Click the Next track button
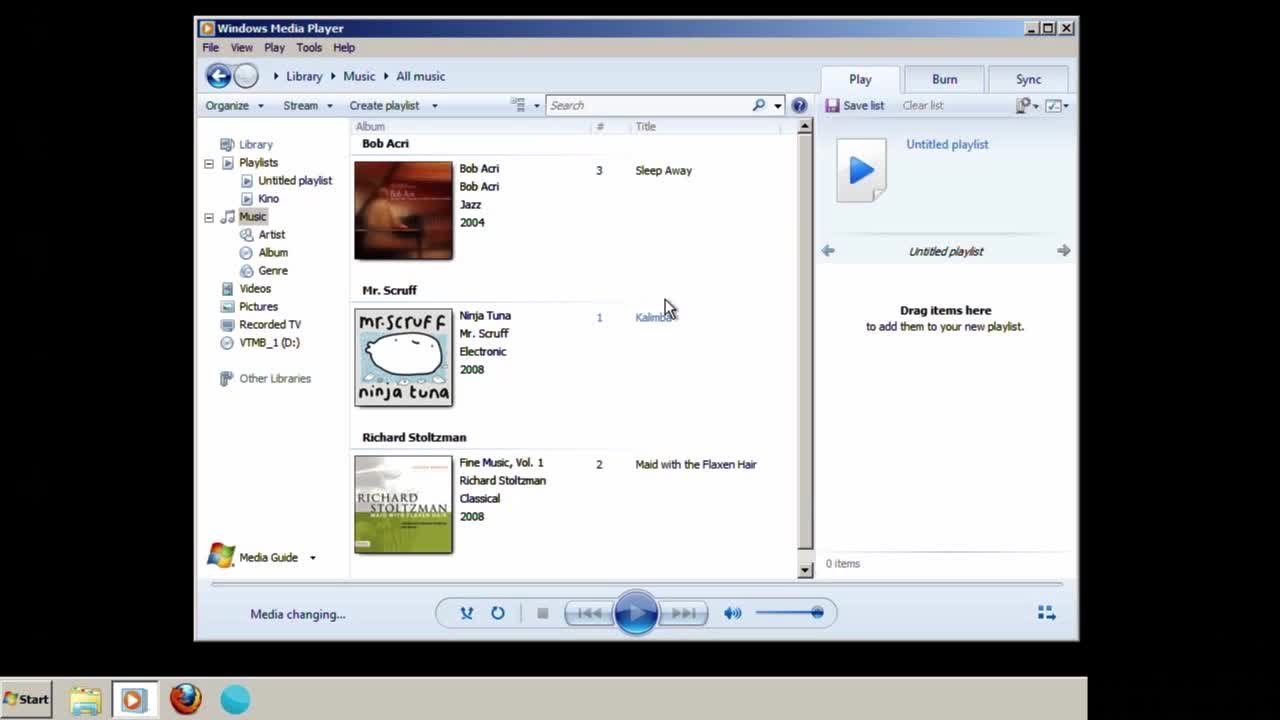1280x720 pixels. 684,613
